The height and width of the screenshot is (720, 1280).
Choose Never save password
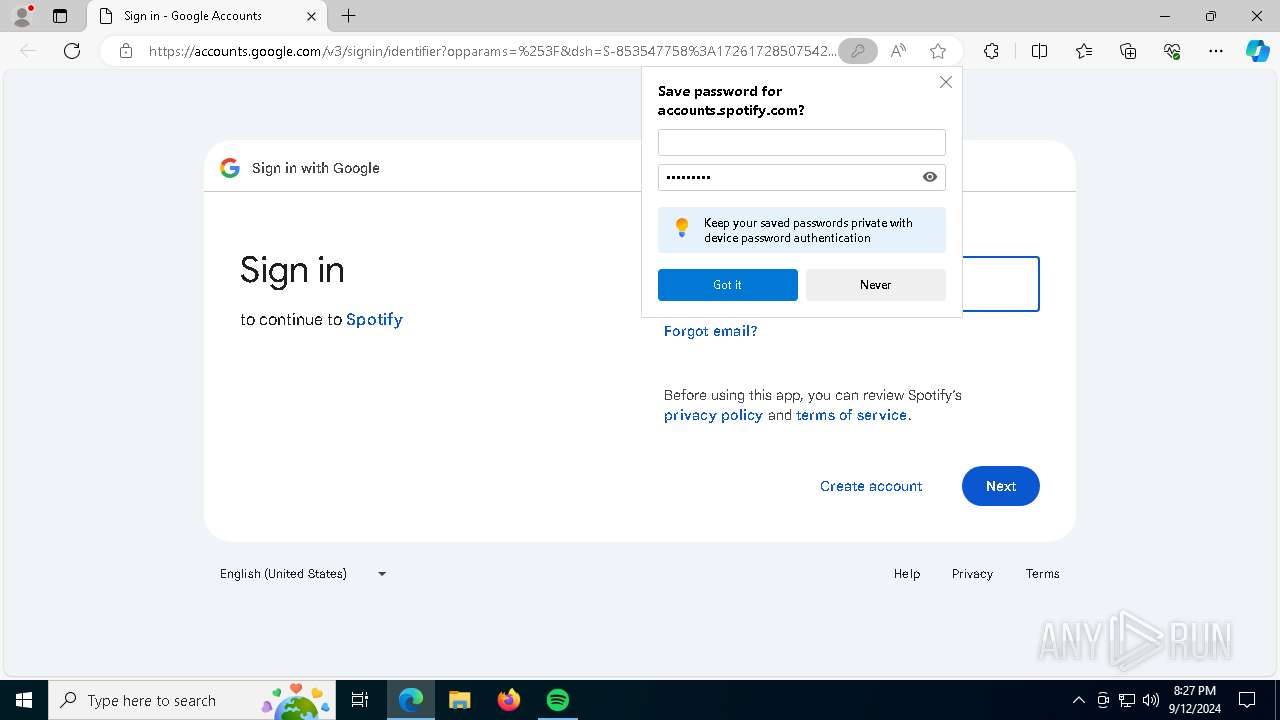(x=875, y=285)
